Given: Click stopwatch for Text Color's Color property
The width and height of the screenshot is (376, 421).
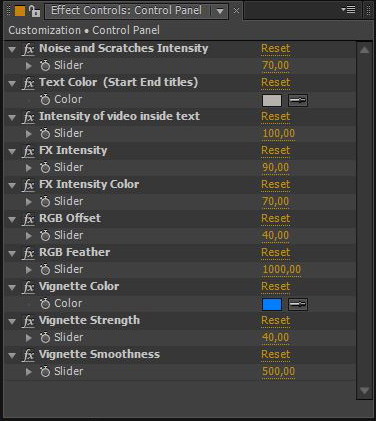Looking at the screenshot, I should point(45,100).
